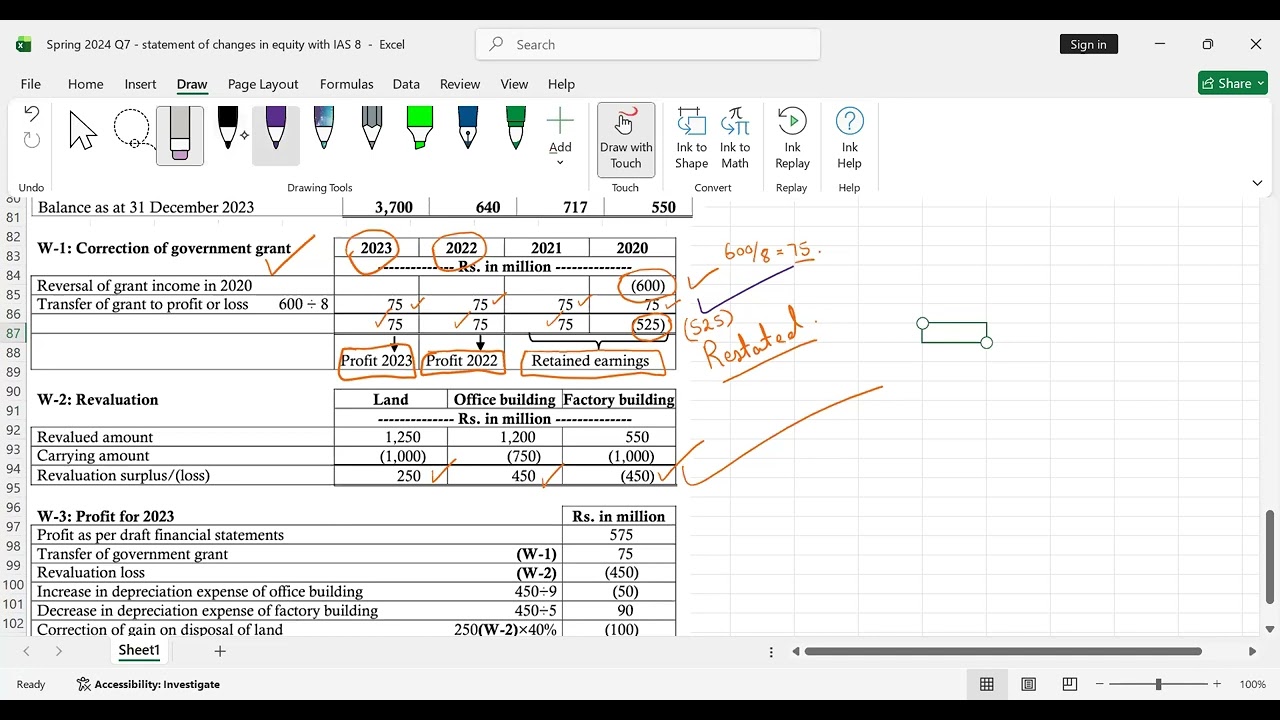
Task: Click the Undo arrow icon
Action: click(31, 114)
